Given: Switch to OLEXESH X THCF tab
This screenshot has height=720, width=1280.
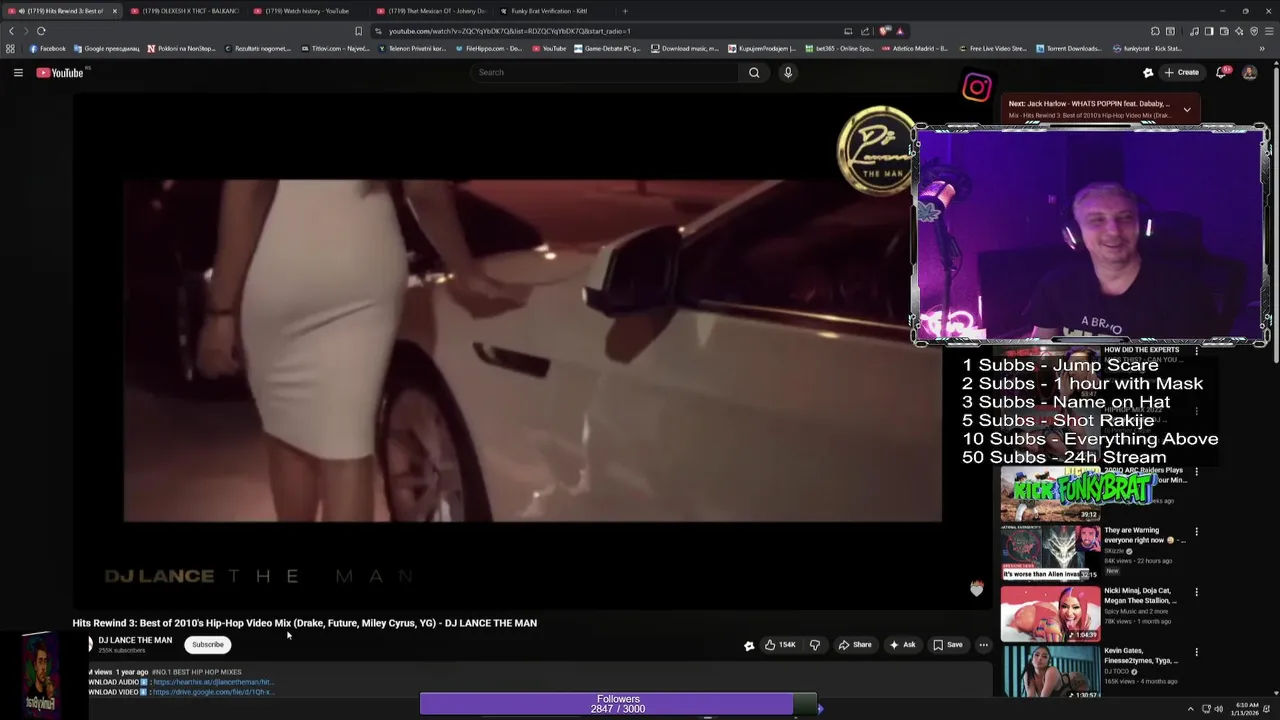Looking at the screenshot, I should 185,11.
